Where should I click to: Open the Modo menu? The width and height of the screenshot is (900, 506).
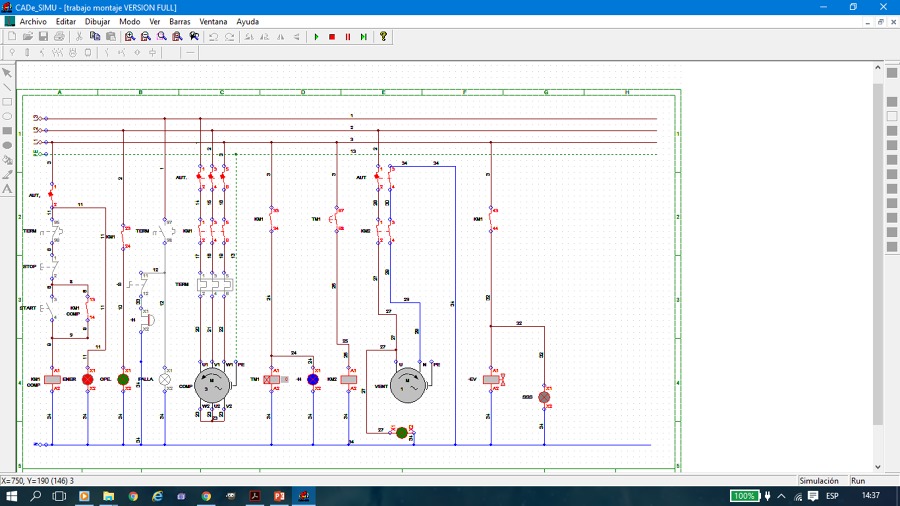pos(130,21)
